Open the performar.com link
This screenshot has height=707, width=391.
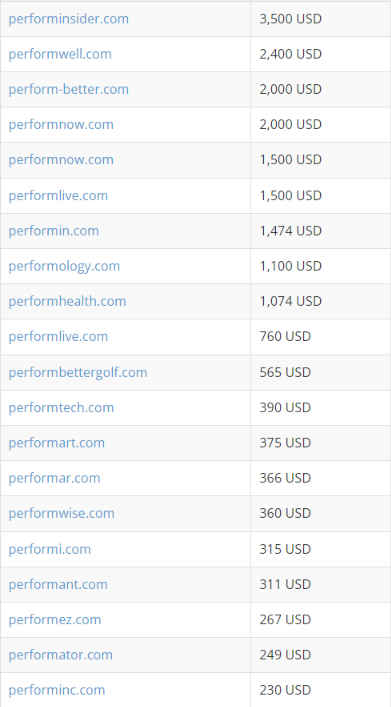pyautogui.click(x=55, y=478)
